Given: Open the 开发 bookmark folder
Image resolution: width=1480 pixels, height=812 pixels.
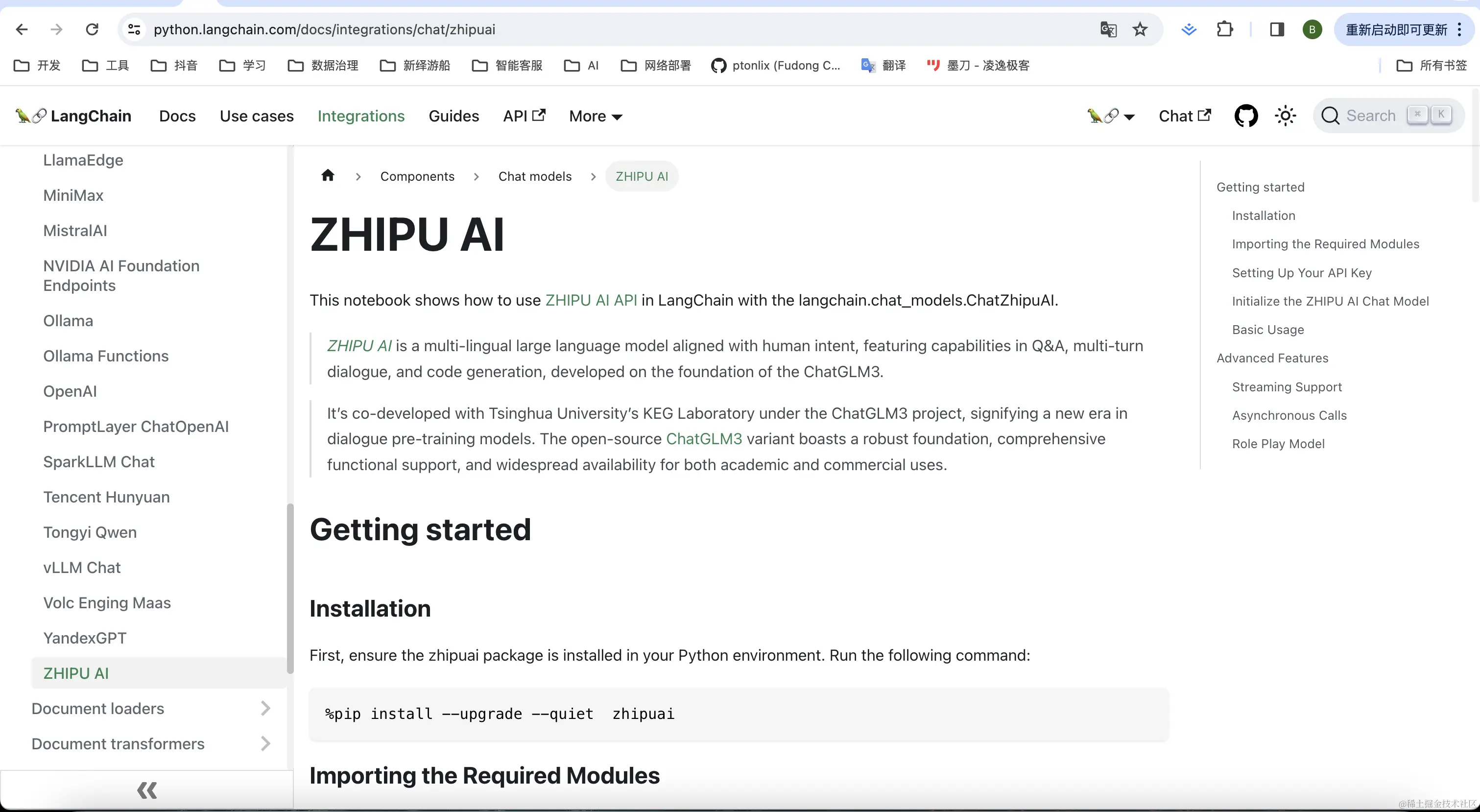Looking at the screenshot, I should (x=37, y=66).
